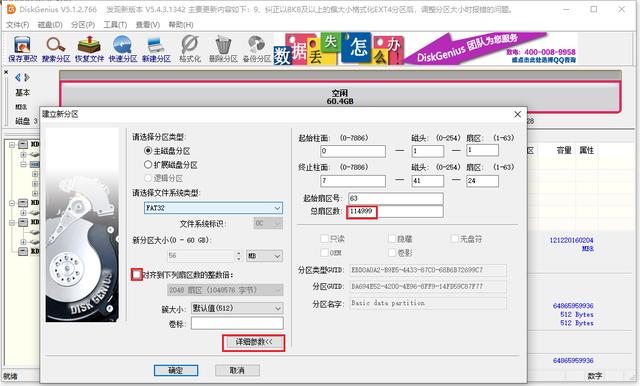Close the 建立新分区 dialog

click(518, 114)
